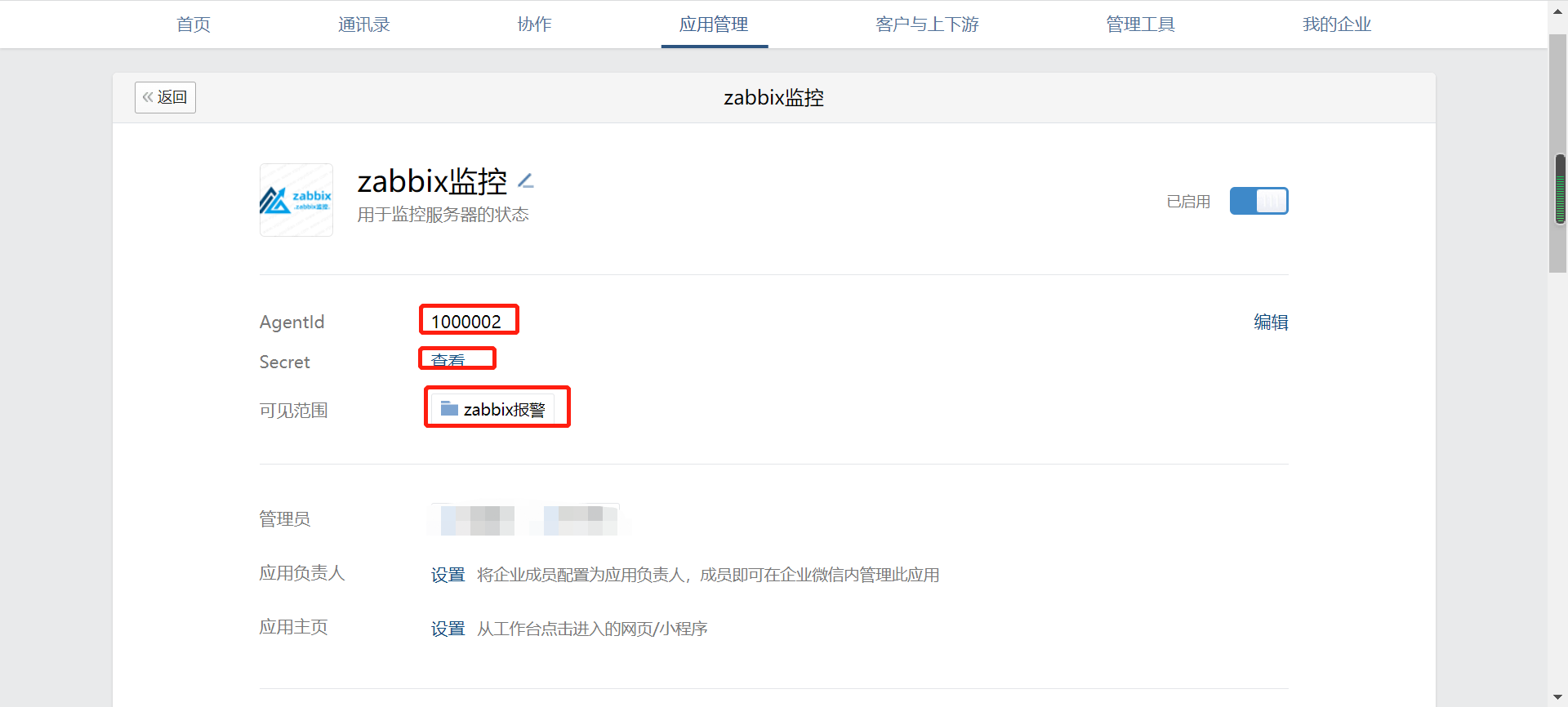The image size is (1568, 707).
Task: Click the zabbix app logo thumbnail
Action: 296,200
